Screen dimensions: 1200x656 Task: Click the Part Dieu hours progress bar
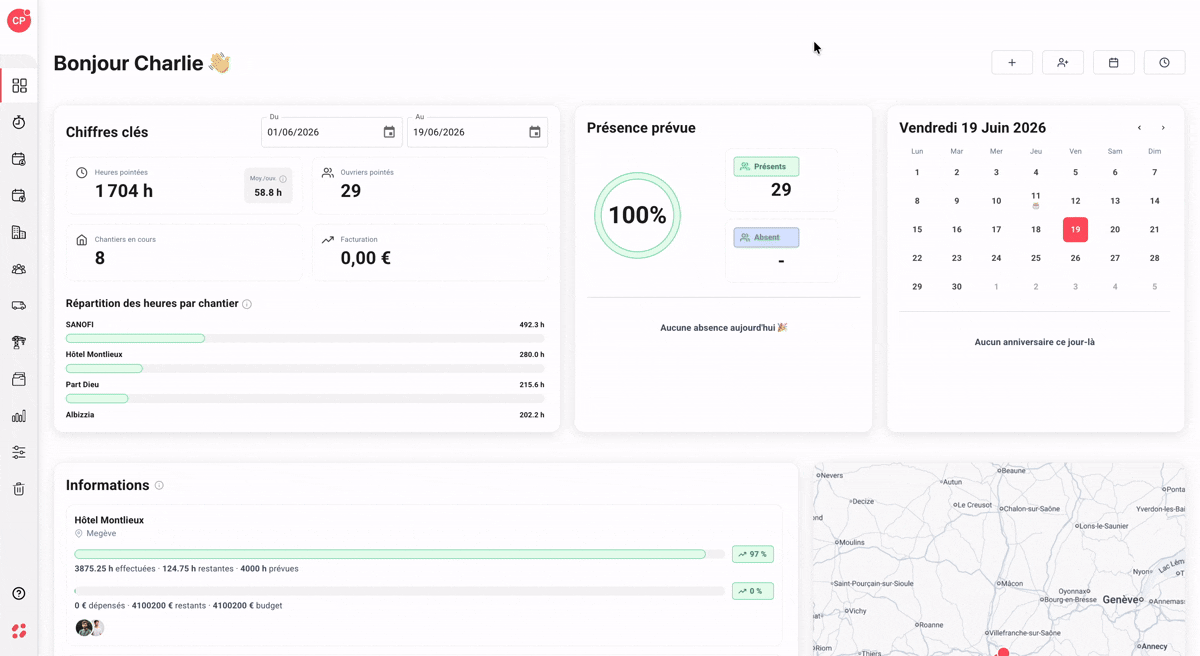coord(305,399)
